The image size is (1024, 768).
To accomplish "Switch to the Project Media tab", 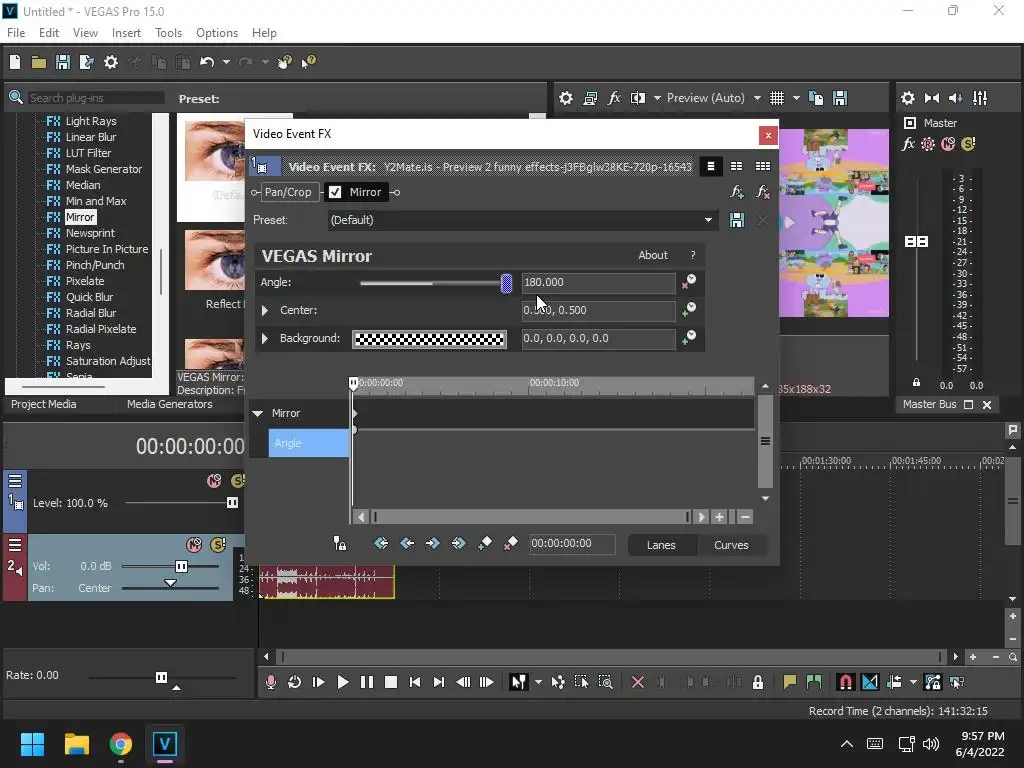I will click(x=43, y=404).
